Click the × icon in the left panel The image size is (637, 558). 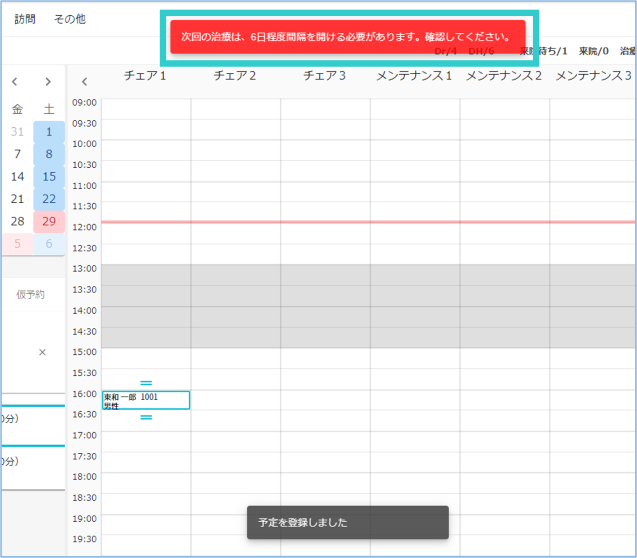pyautogui.click(x=42, y=352)
